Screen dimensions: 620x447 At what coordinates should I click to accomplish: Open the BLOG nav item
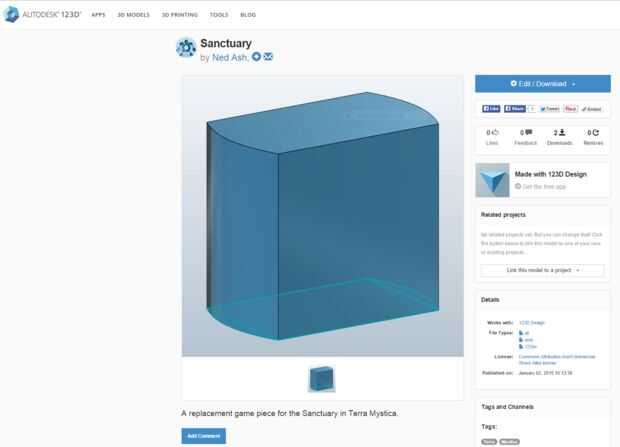(248, 15)
